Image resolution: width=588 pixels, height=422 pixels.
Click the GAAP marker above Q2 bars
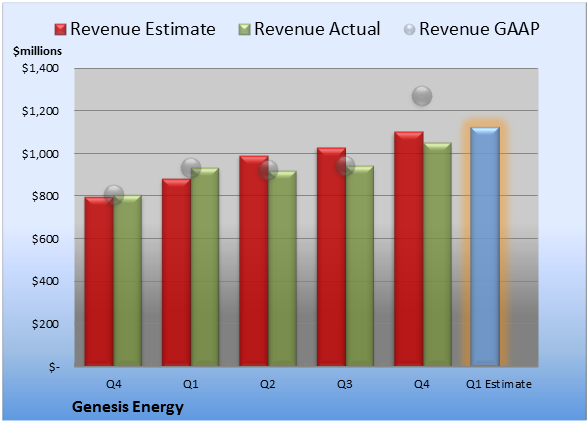coord(268,170)
